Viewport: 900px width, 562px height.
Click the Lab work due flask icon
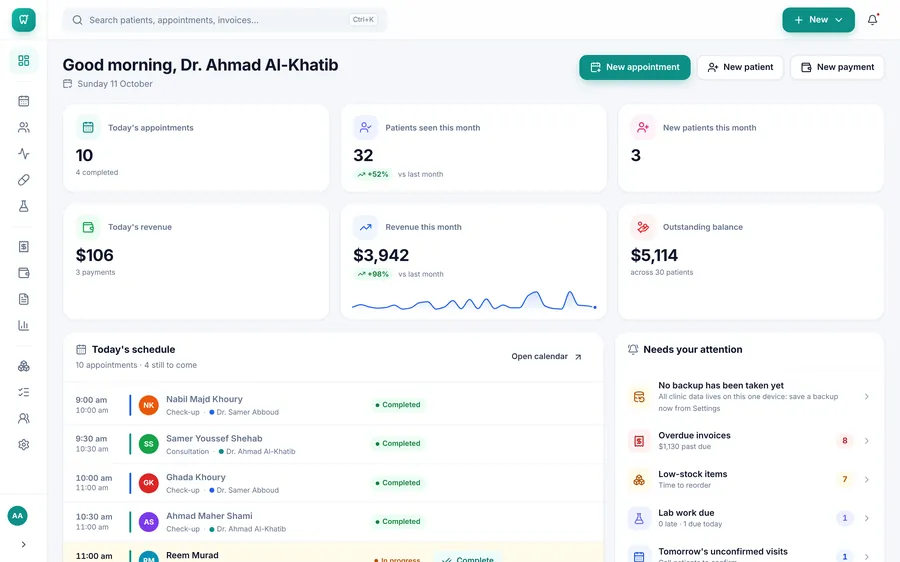click(x=639, y=518)
